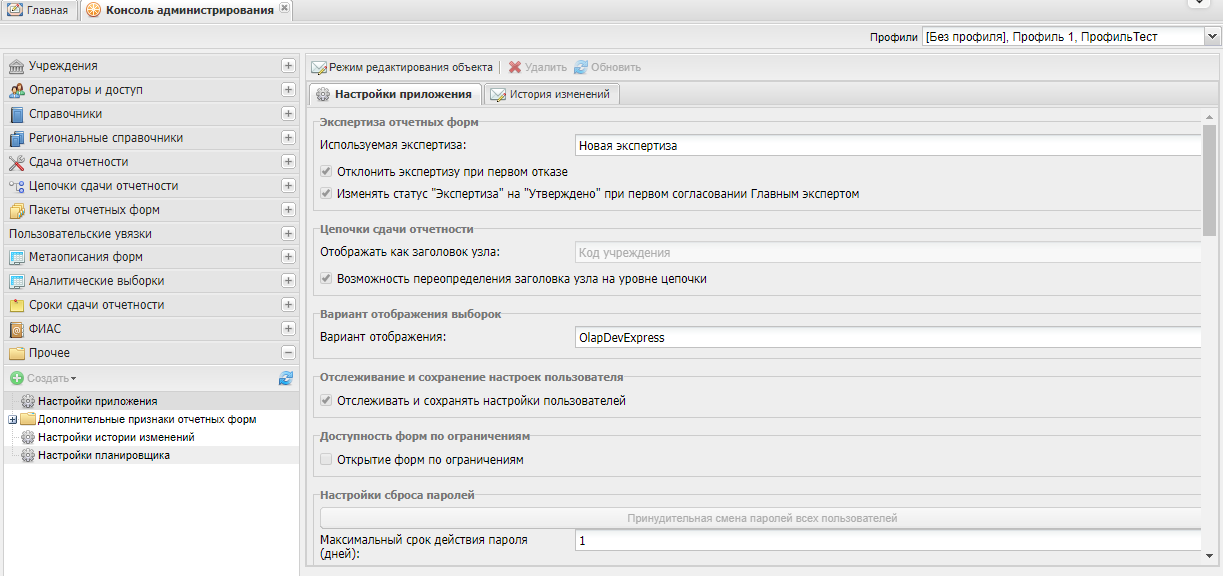Open the Главная tab
This screenshot has height=576, width=1223.
(x=38, y=10)
